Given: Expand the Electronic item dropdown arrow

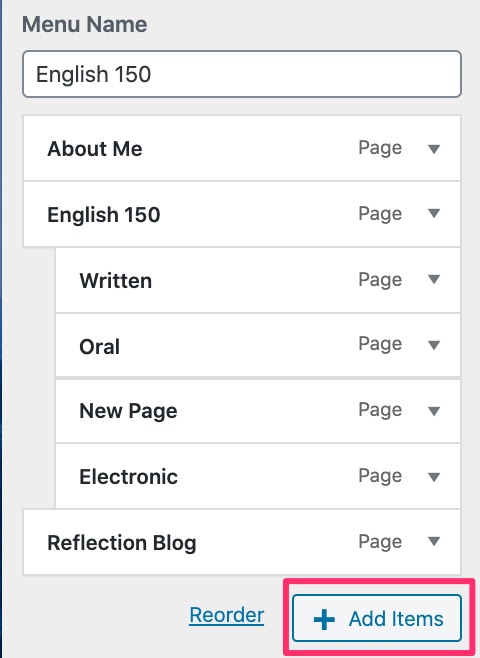Looking at the screenshot, I should pyautogui.click(x=434, y=477).
